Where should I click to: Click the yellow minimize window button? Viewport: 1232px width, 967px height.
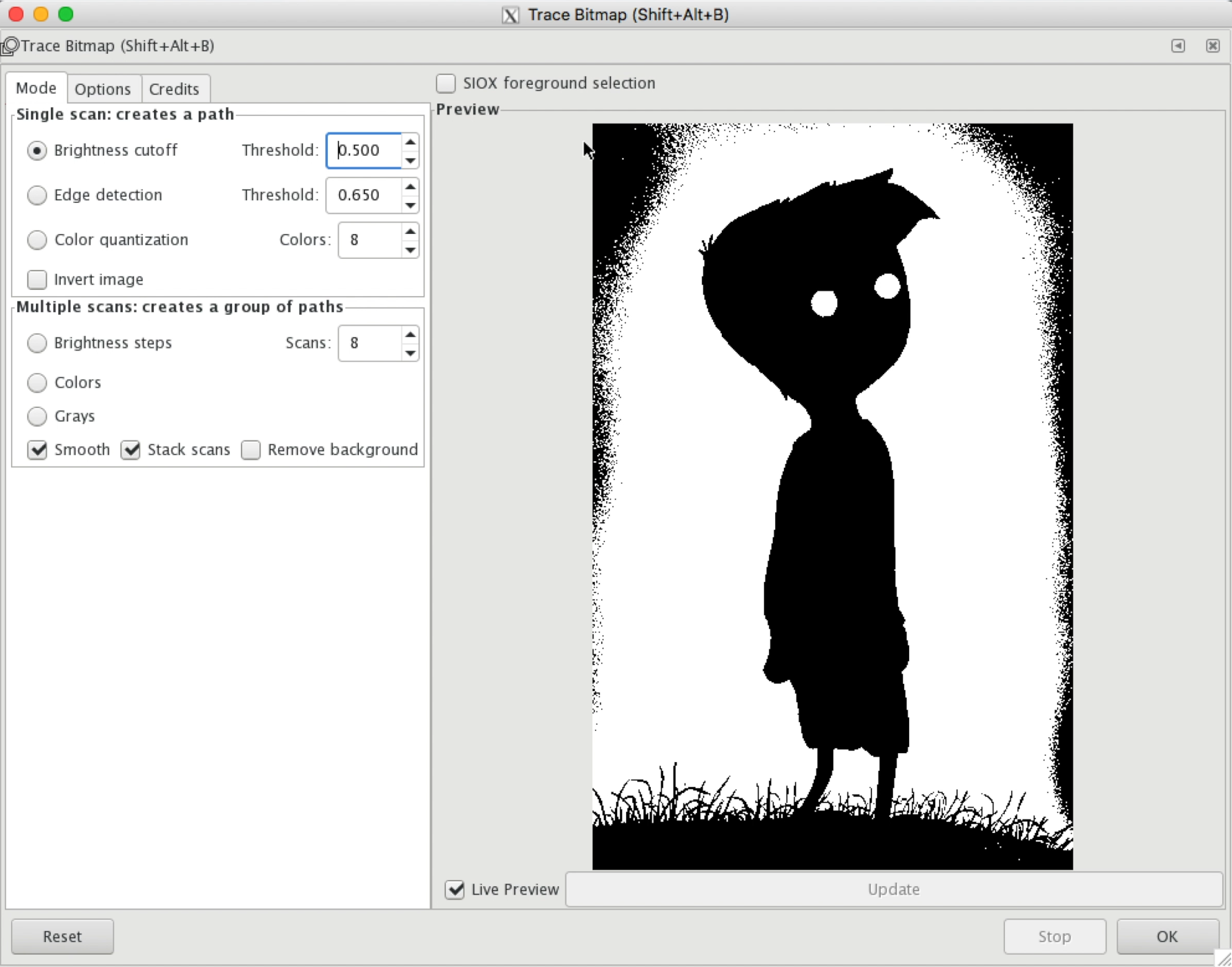tap(41, 14)
